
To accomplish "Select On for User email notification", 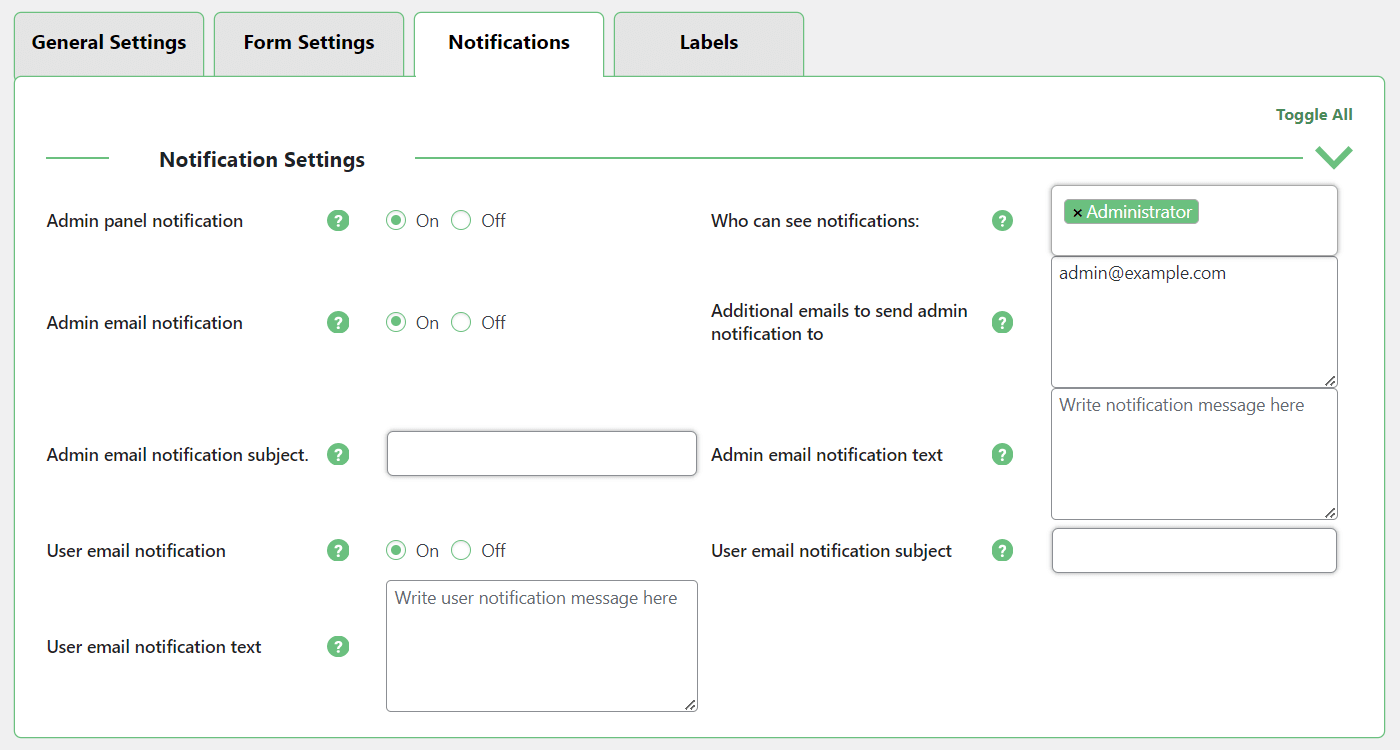I will tap(396, 551).
